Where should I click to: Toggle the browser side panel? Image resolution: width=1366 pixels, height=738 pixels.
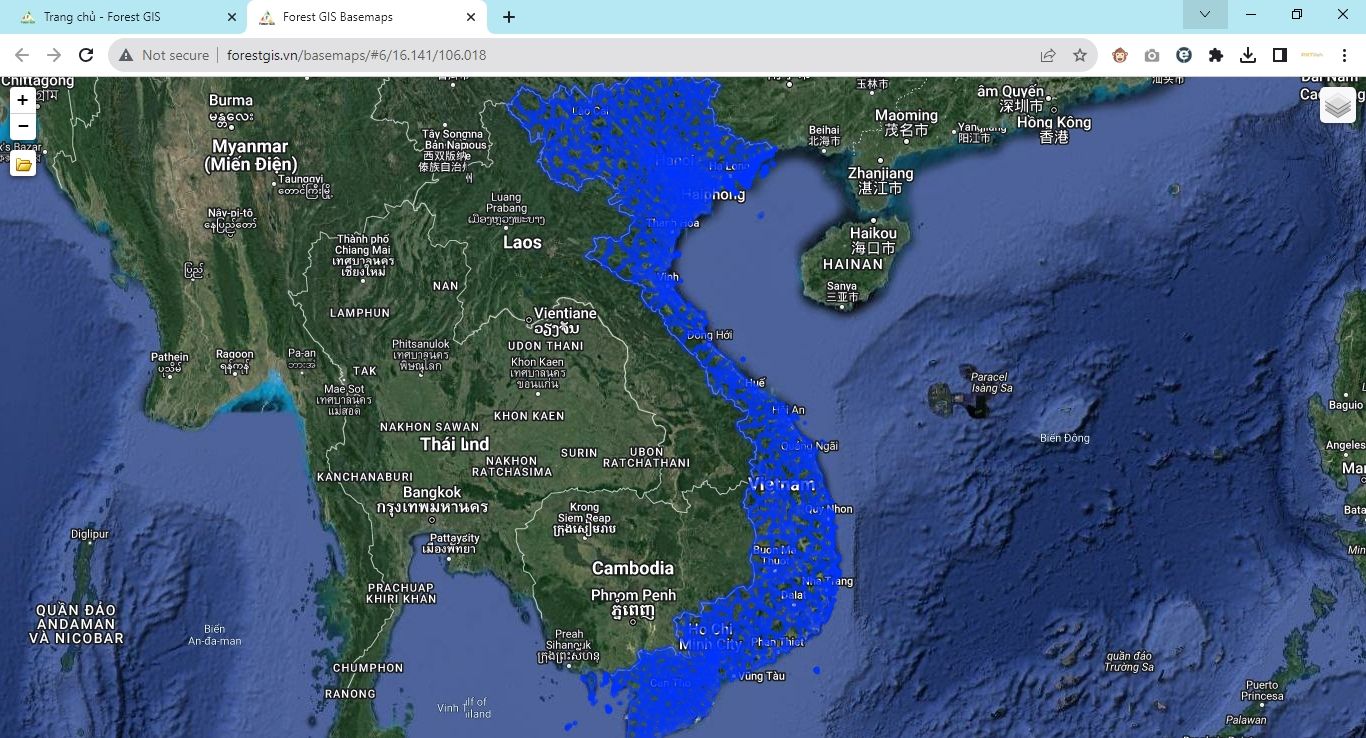(1280, 55)
